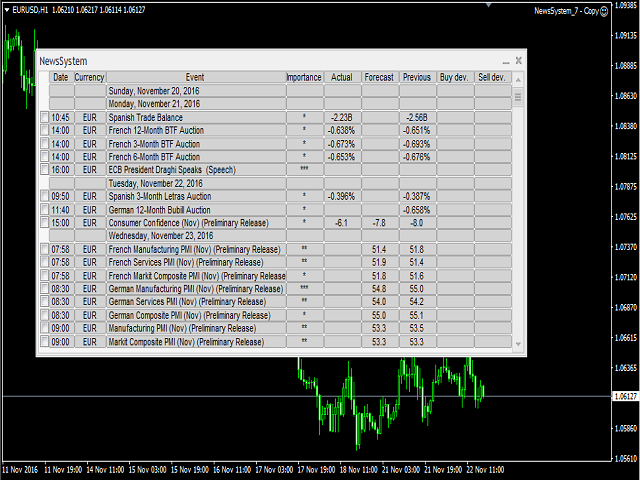
Task: Close the NewsSystem panel
Action: click(x=518, y=60)
